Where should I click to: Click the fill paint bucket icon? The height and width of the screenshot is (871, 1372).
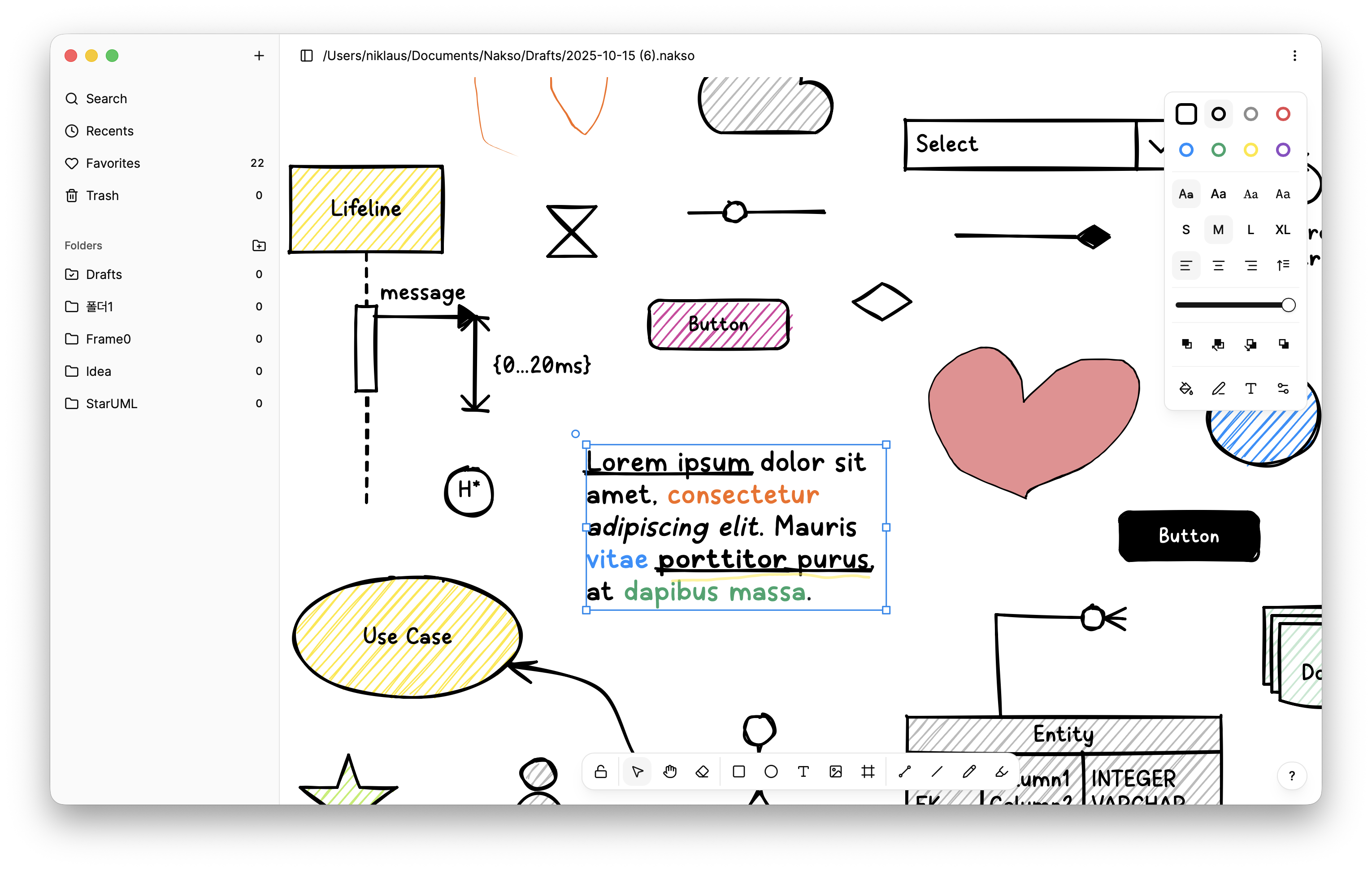[1185, 389]
